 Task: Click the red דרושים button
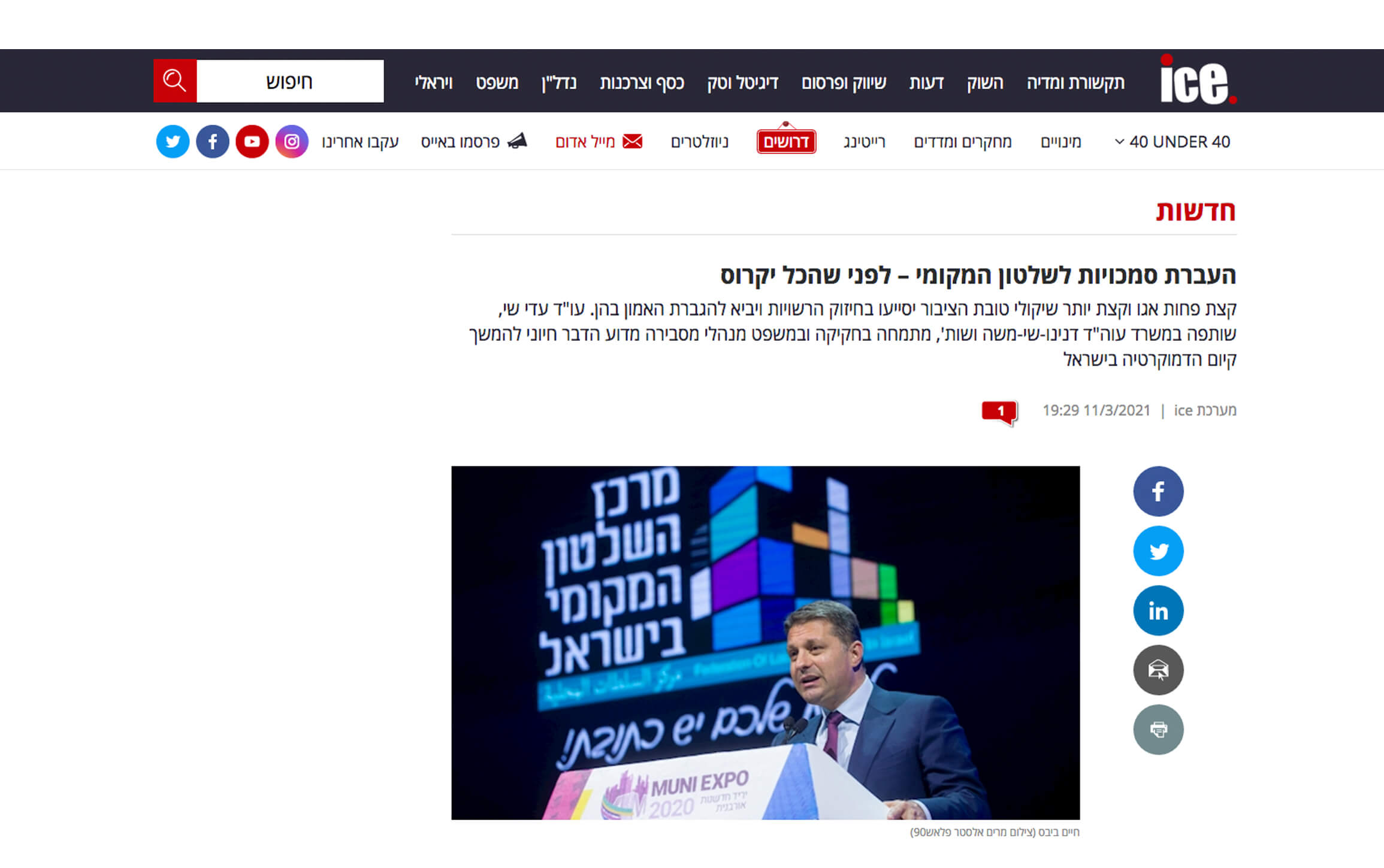pyautogui.click(x=786, y=141)
